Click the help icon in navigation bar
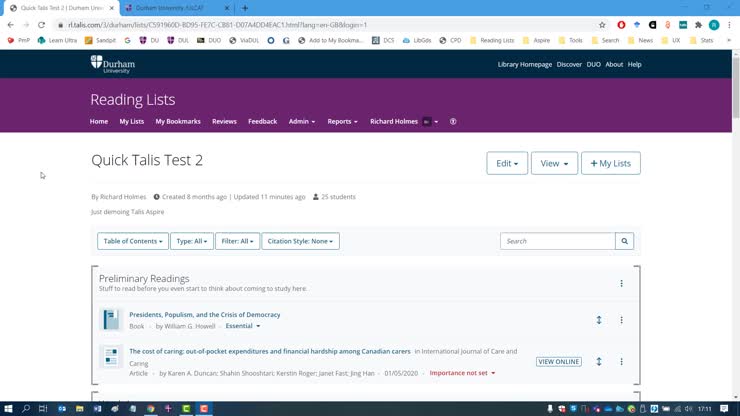 (x=453, y=121)
